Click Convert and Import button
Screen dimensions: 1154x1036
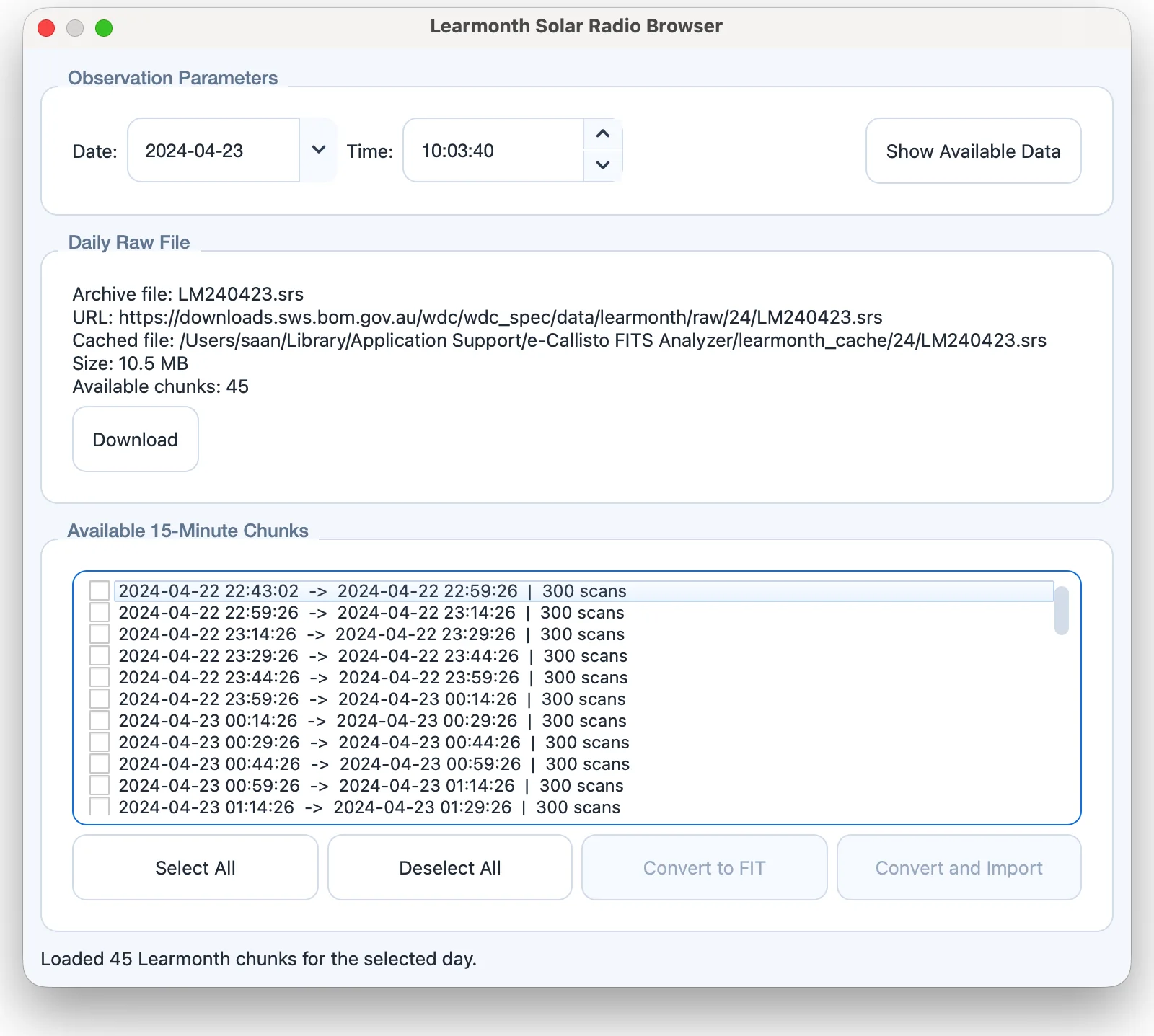959,867
